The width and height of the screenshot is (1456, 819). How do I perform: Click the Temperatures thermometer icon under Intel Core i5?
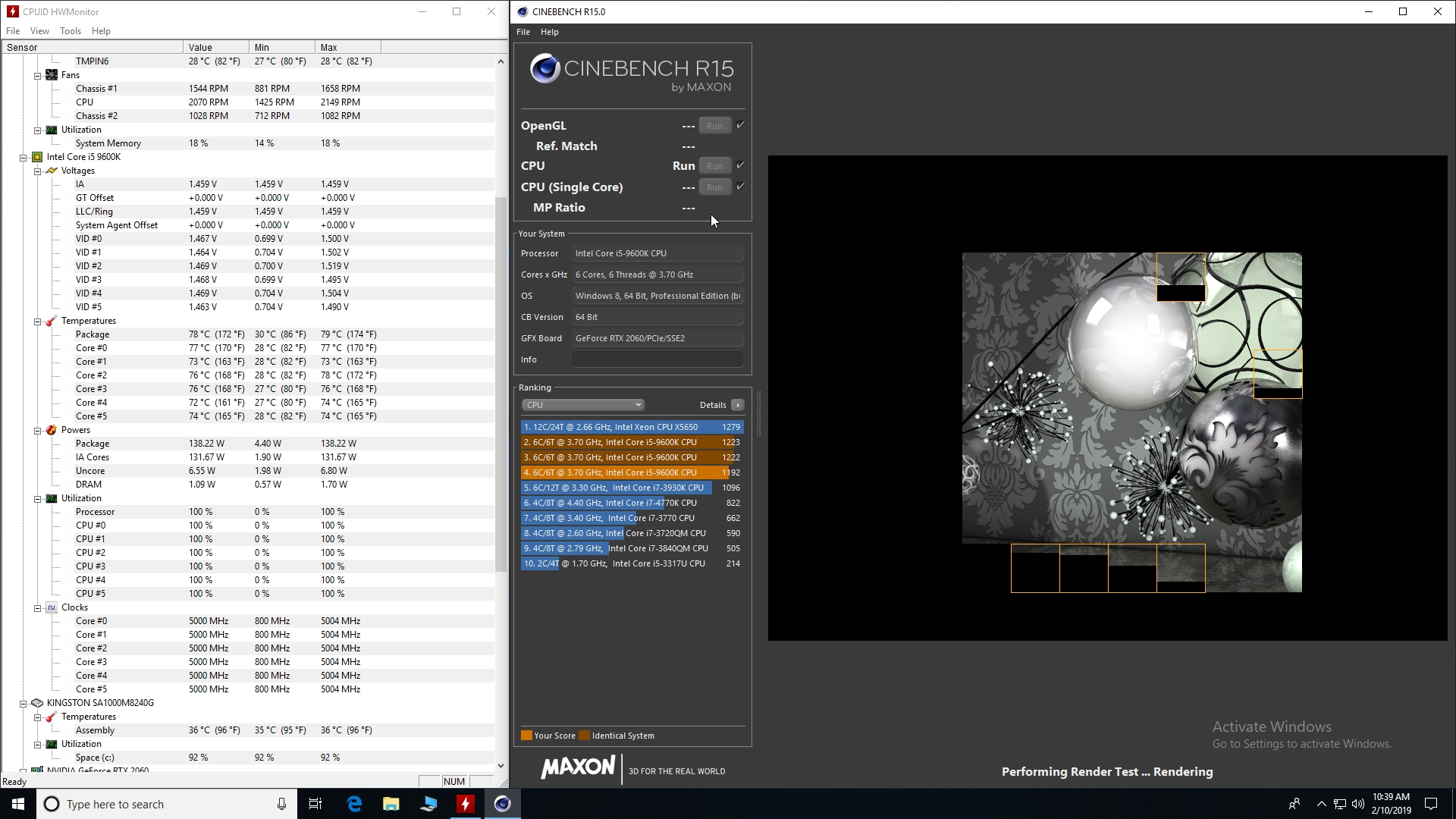tap(52, 321)
